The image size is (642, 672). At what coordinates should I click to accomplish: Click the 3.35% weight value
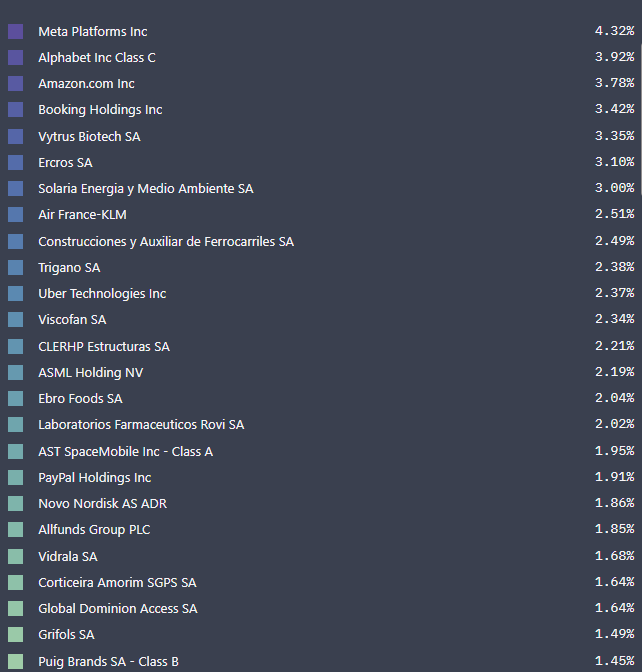[615, 136]
